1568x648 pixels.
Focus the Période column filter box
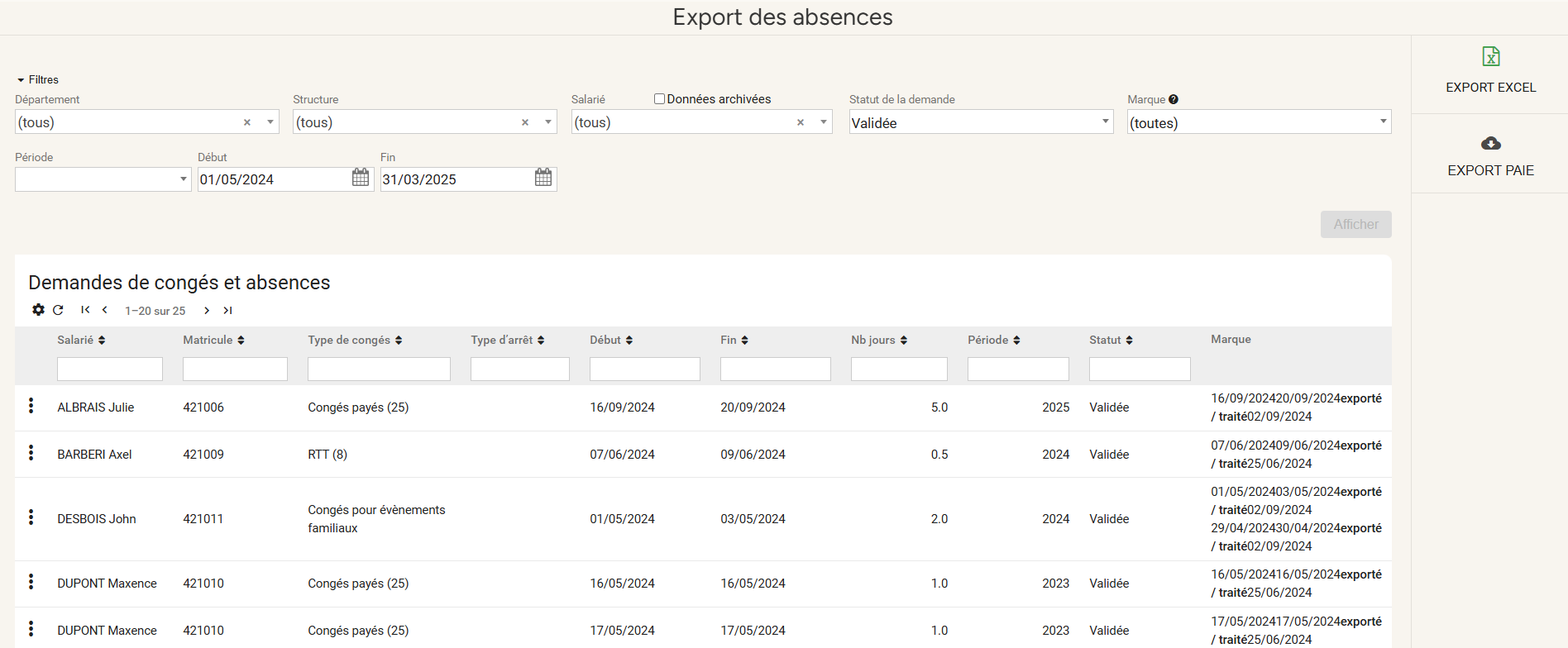[x=1018, y=369]
